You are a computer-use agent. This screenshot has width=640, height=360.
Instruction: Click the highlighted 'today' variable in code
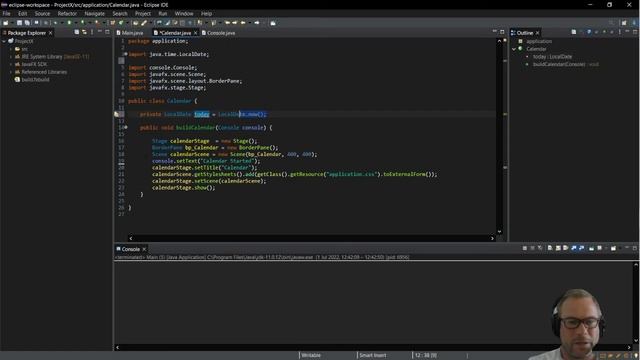click(202, 114)
